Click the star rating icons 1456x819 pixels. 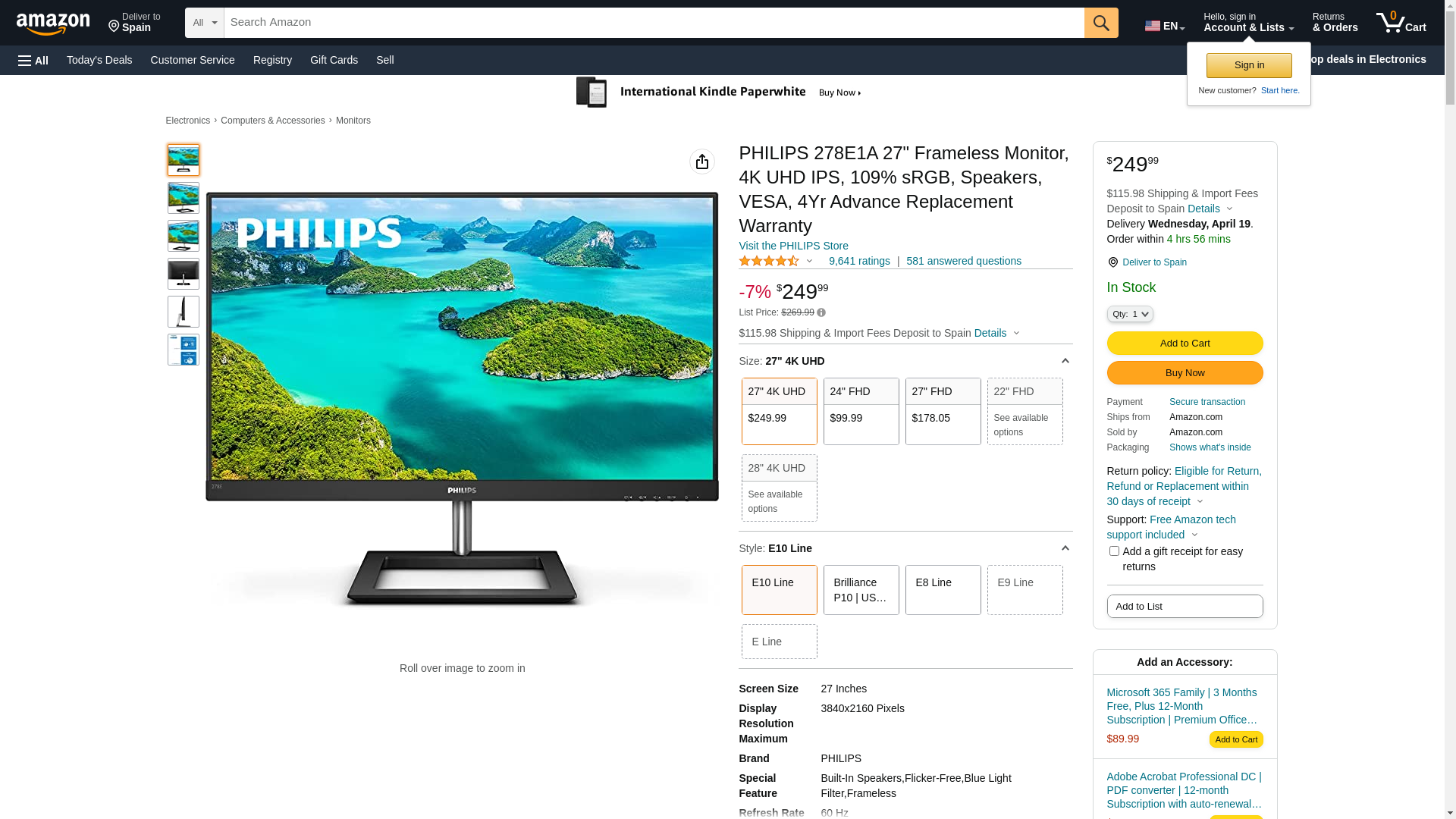[x=769, y=261]
